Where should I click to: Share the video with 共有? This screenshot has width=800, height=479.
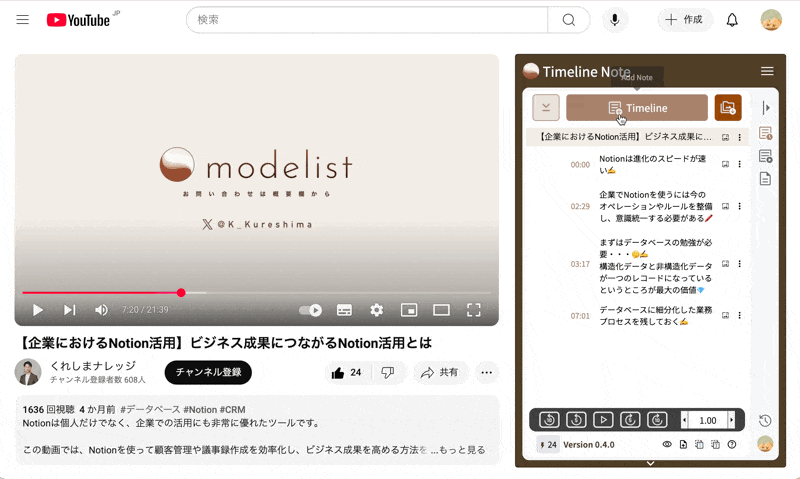(439, 372)
